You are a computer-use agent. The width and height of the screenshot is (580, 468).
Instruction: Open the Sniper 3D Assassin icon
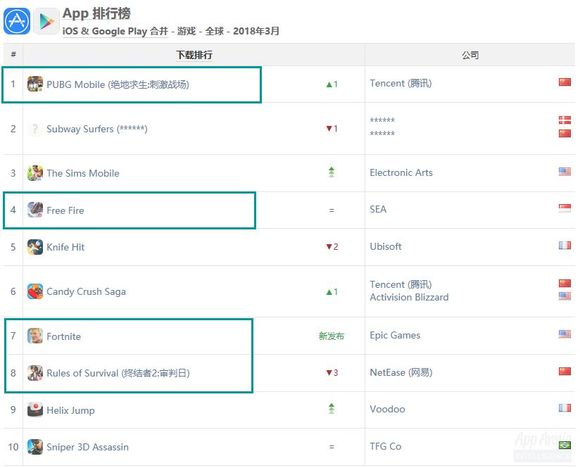pyautogui.click(x=35, y=447)
